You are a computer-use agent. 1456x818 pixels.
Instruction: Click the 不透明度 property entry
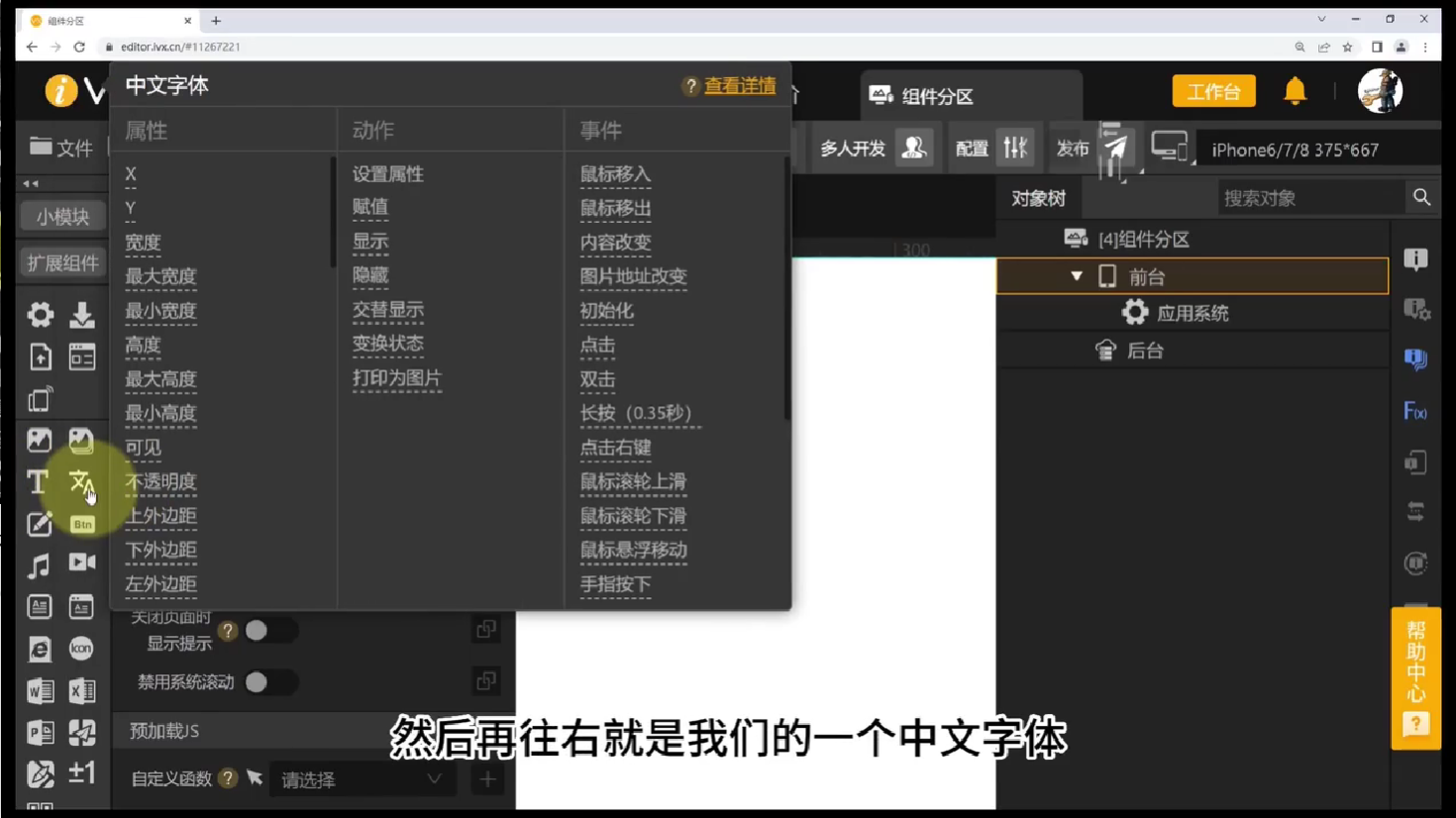pyautogui.click(x=160, y=481)
